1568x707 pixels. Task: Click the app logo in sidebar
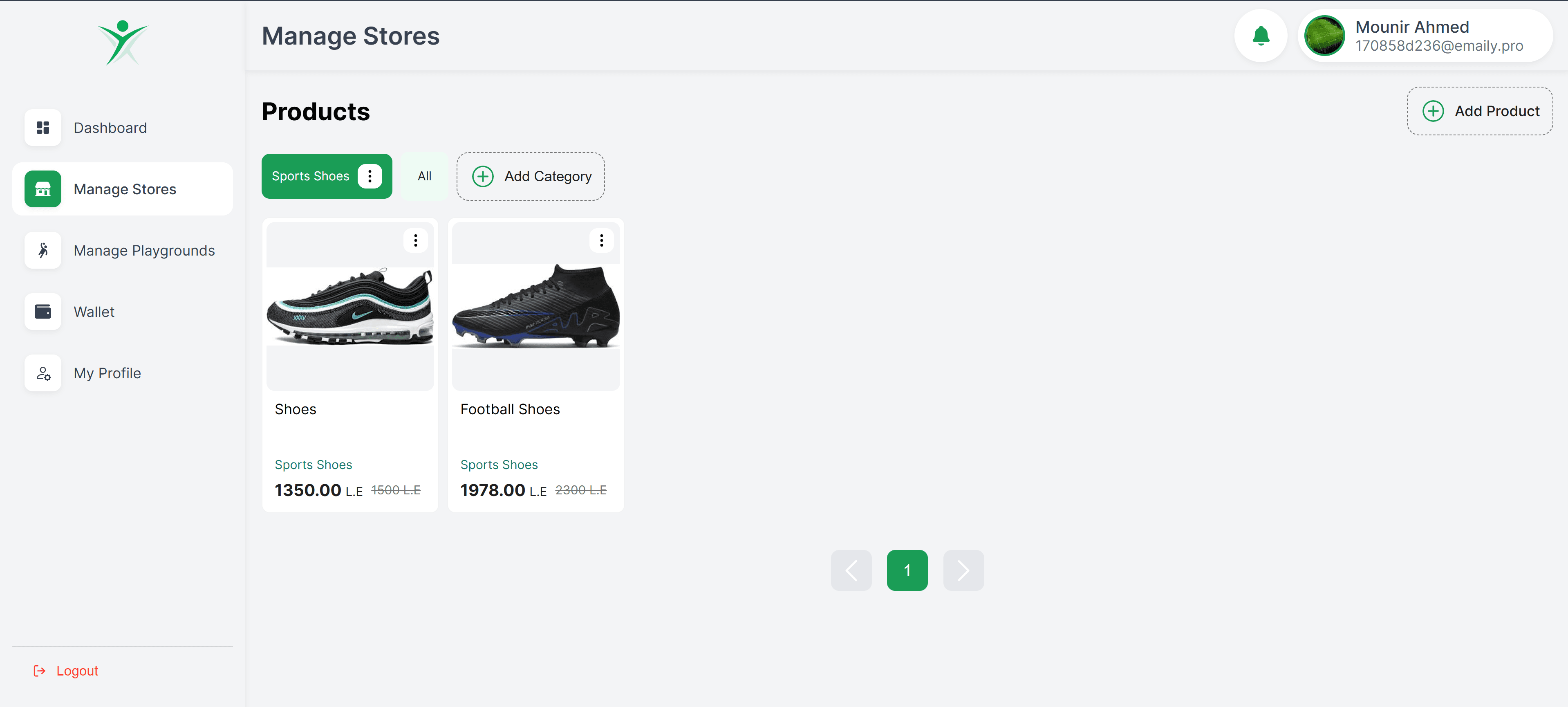[x=123, y=43]
